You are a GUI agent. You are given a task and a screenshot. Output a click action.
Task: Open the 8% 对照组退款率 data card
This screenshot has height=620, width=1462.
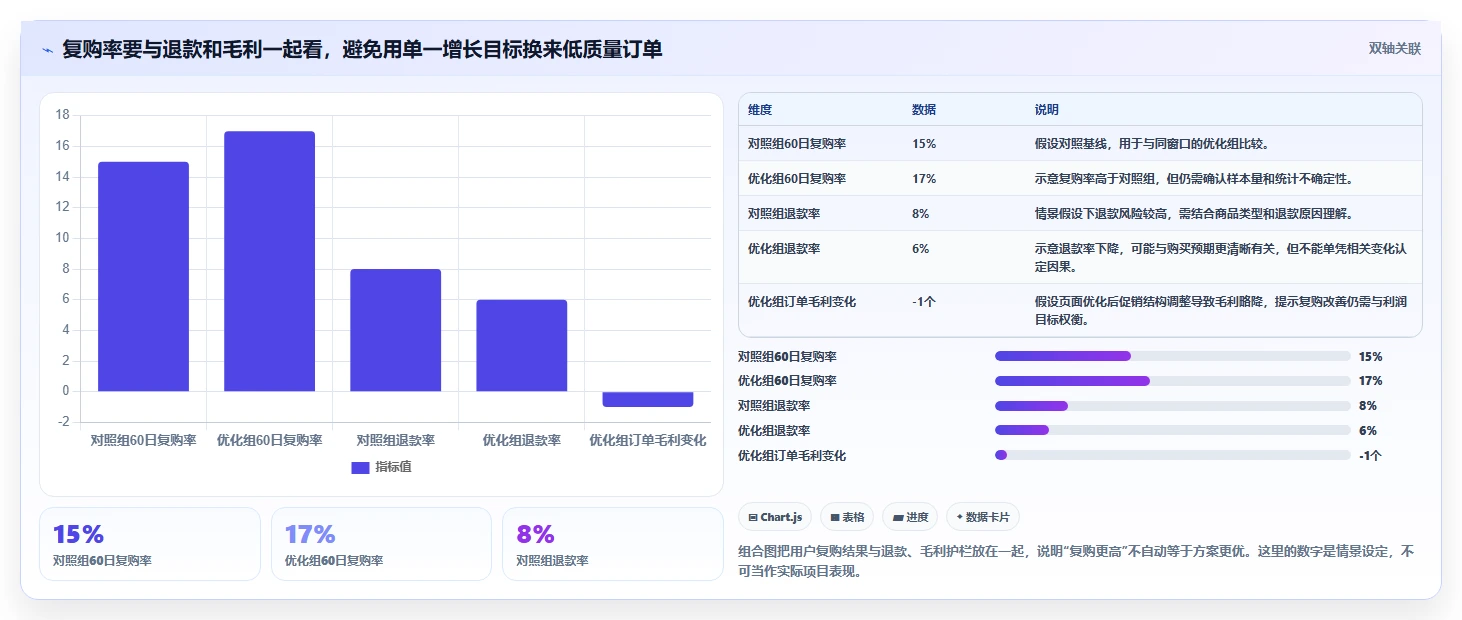click(x=612, y=544)
